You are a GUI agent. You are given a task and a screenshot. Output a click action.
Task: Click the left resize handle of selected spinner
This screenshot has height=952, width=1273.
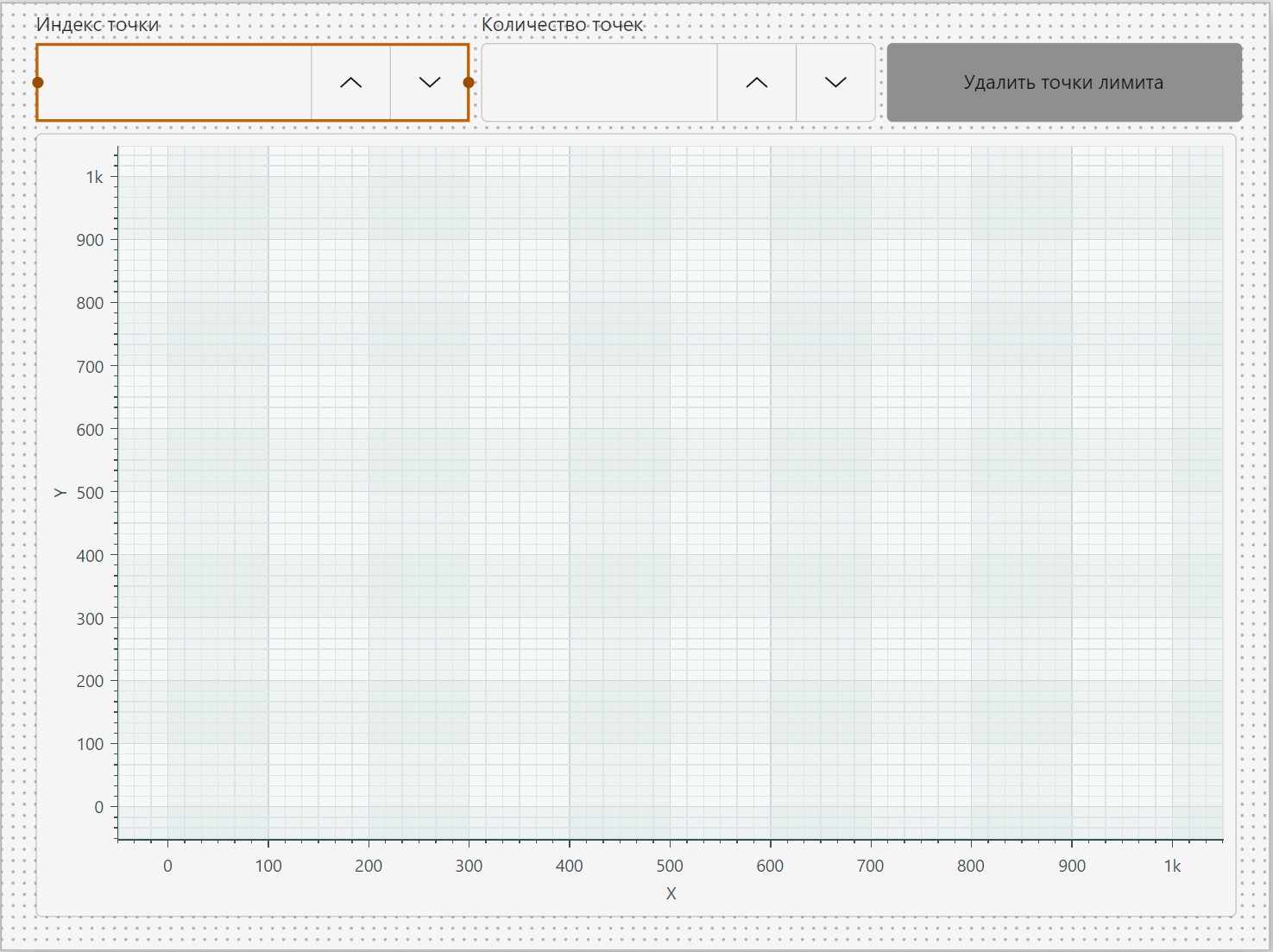pyautogui.click(x=38, y=83)
